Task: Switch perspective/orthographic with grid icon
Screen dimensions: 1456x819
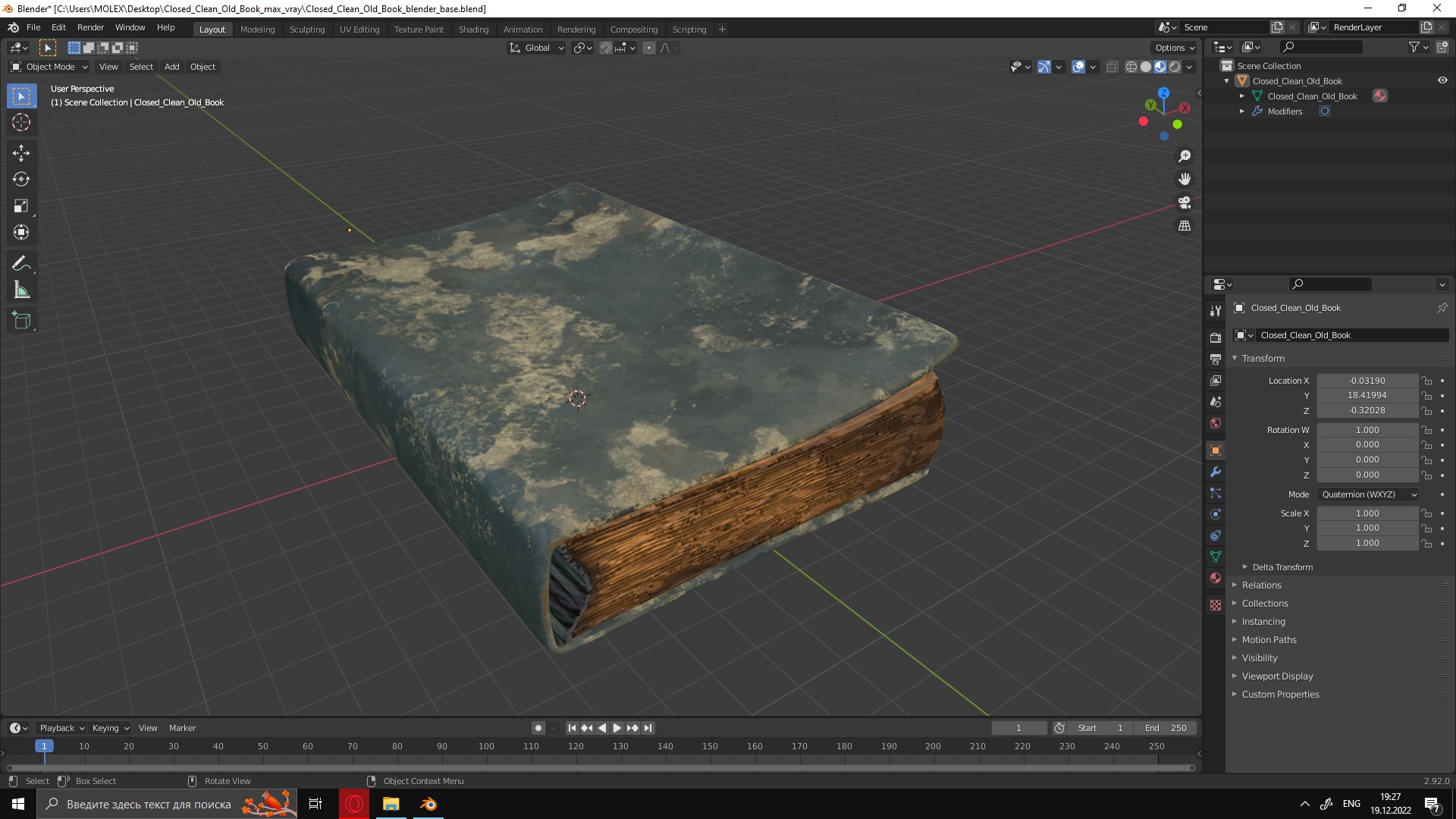Action: pos(1185,226)
